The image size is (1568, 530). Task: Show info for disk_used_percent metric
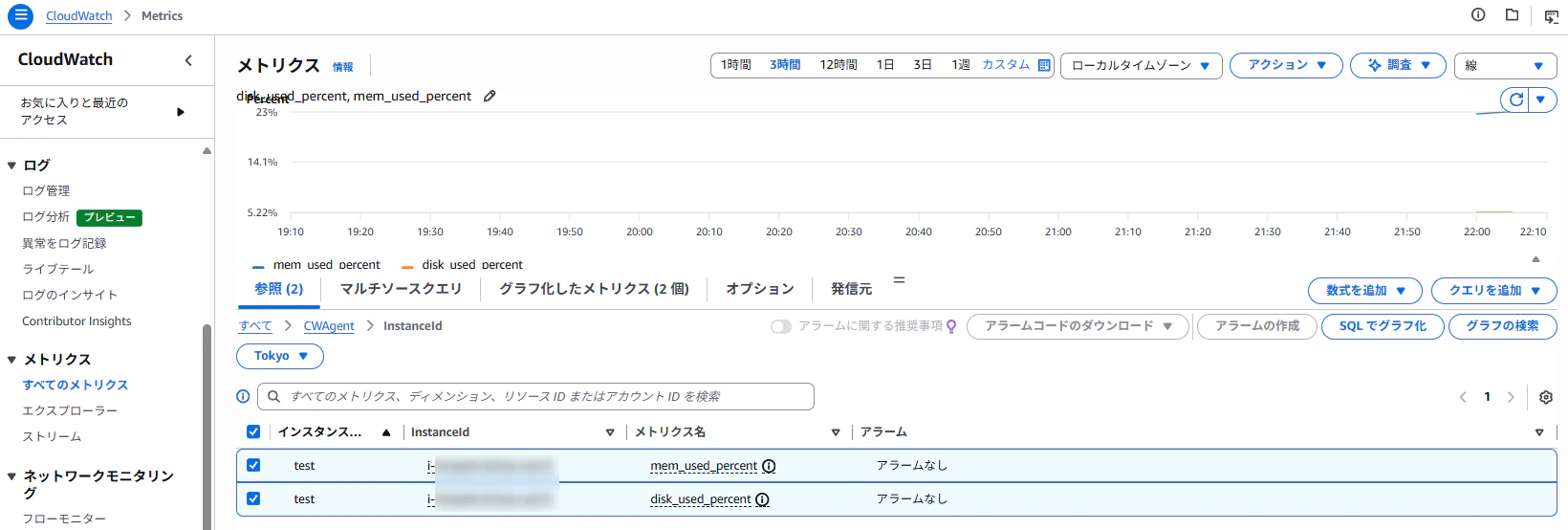click(x=762, y=499)
